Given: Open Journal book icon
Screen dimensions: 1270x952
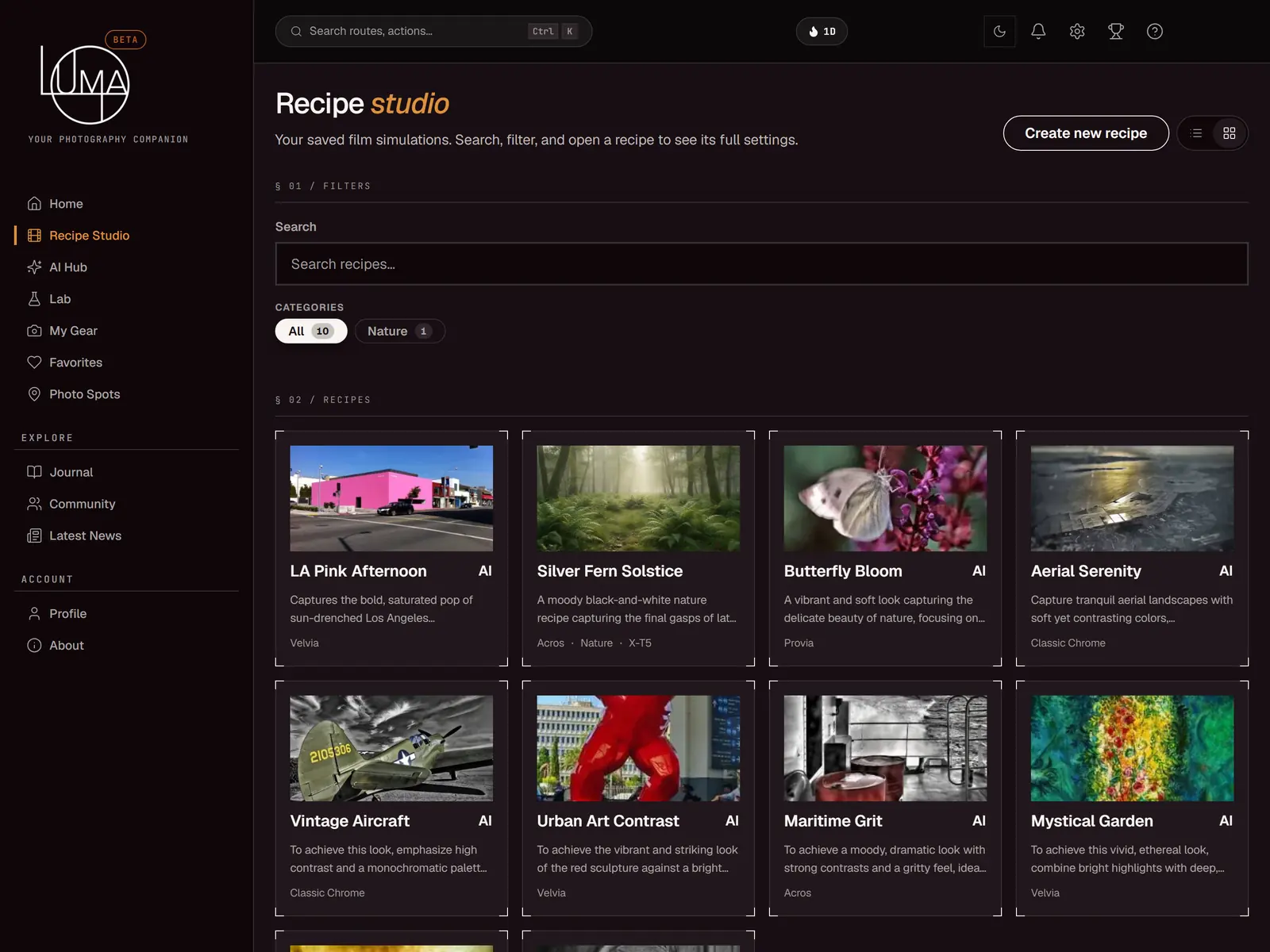Looking at the screenshot, I should [x=34, y=472].
